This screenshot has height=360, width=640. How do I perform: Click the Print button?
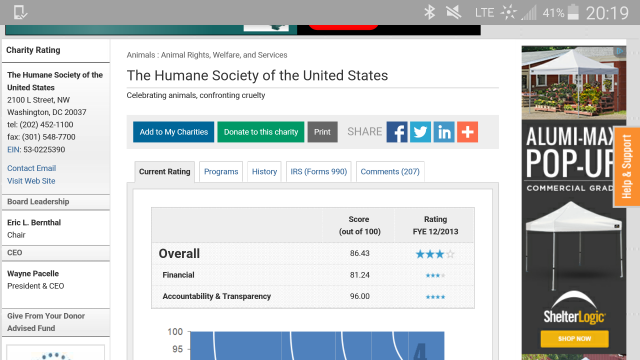[x=322, y=132]
